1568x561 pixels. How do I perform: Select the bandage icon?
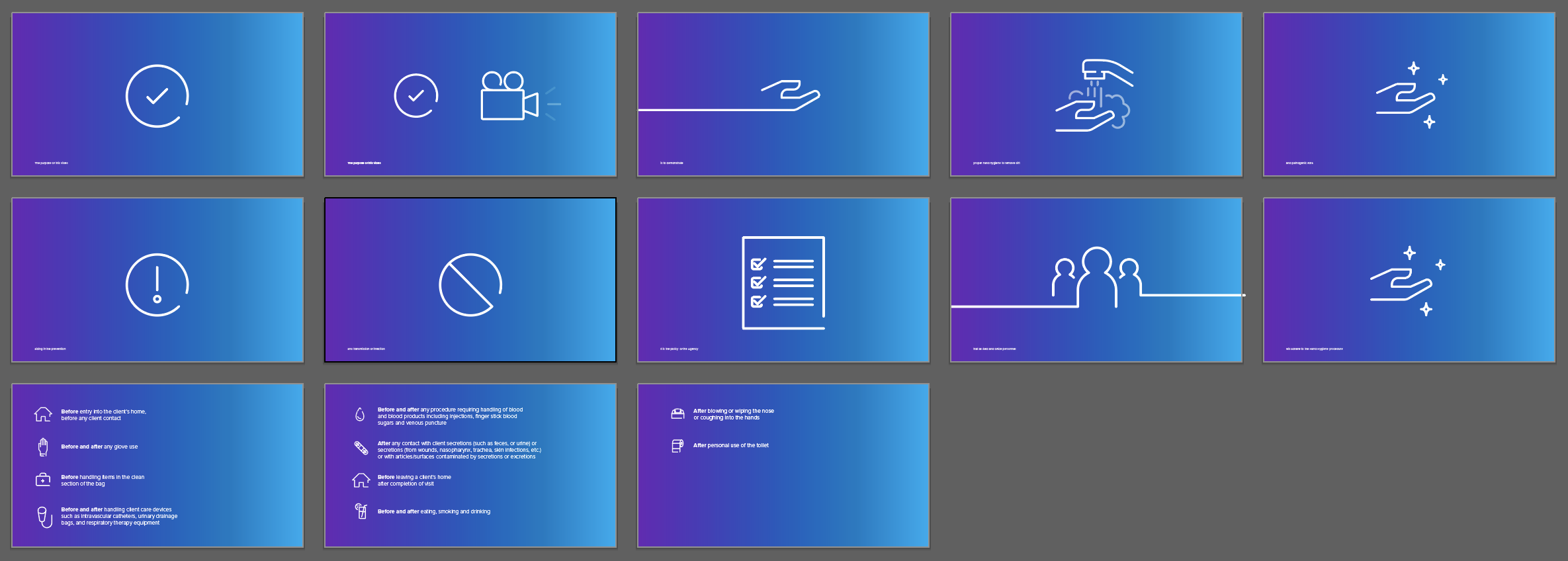tap(361, 449)
